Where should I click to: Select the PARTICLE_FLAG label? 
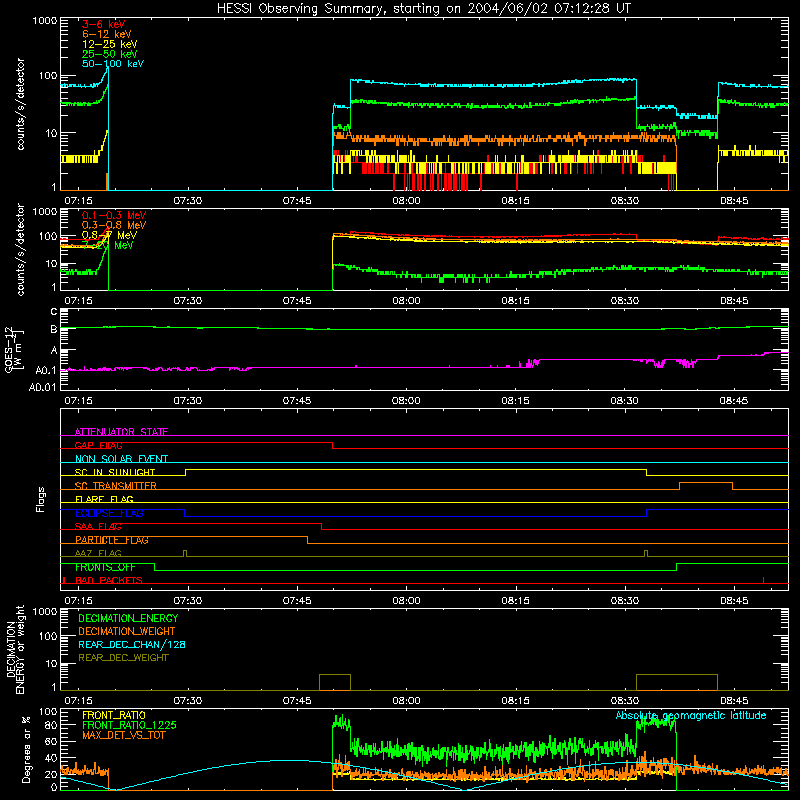(x=112, y=540)
